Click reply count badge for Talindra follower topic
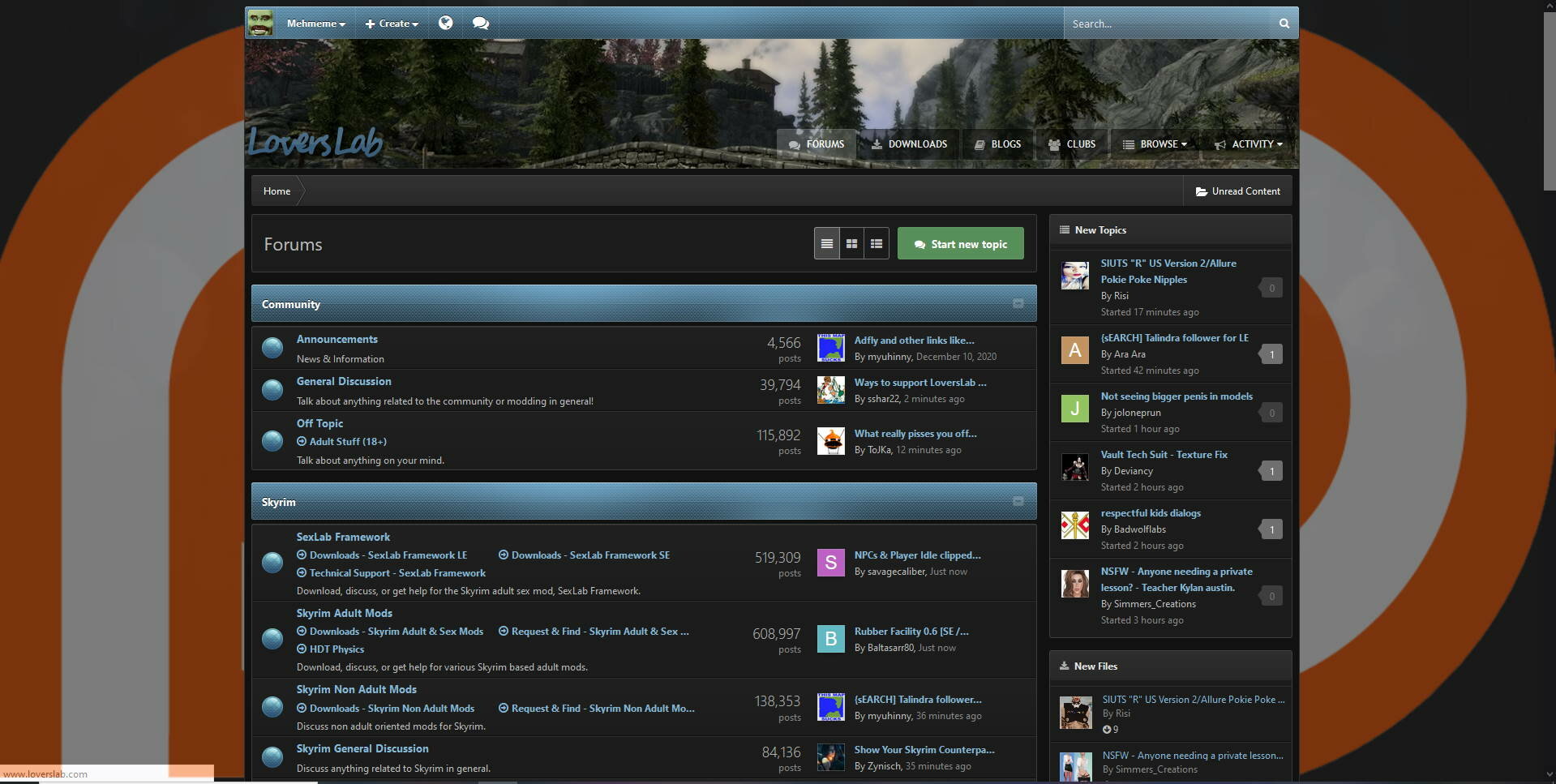This screenshot has width=1556, height=784. coord(1271,354)
